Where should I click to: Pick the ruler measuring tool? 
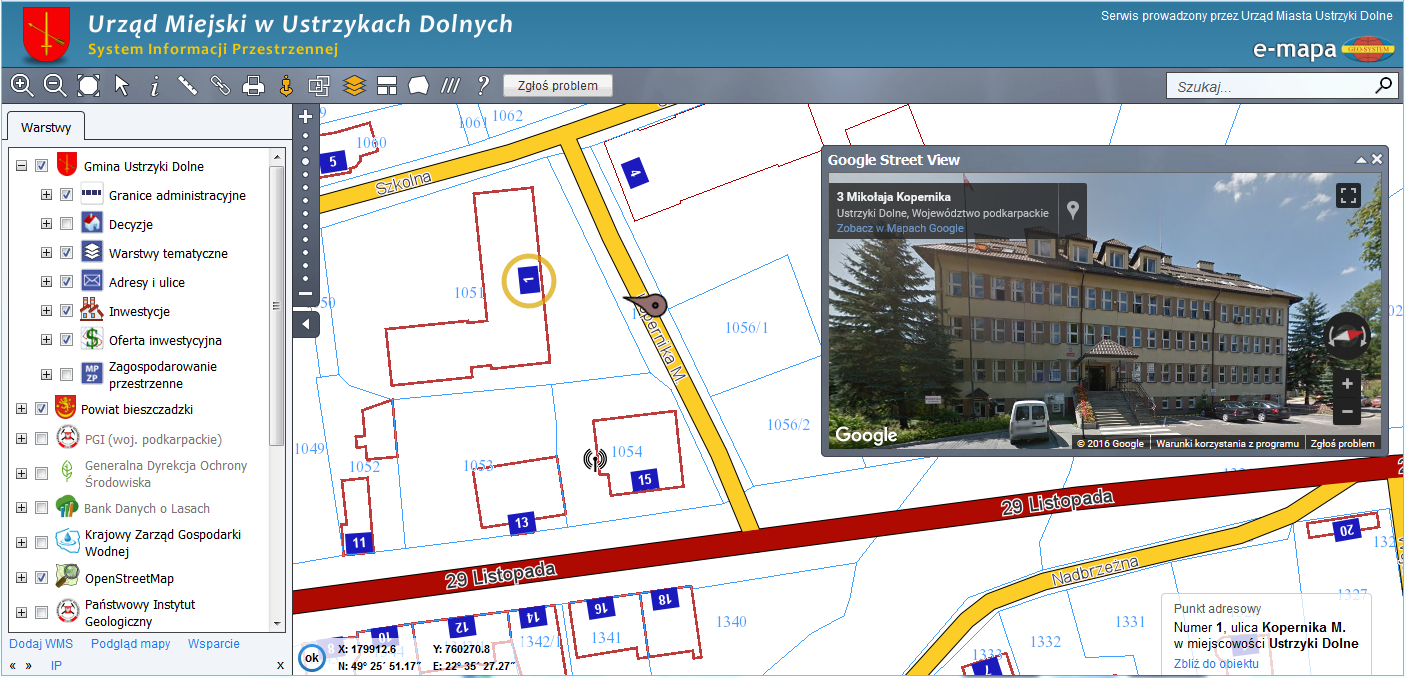pos(187,86)
